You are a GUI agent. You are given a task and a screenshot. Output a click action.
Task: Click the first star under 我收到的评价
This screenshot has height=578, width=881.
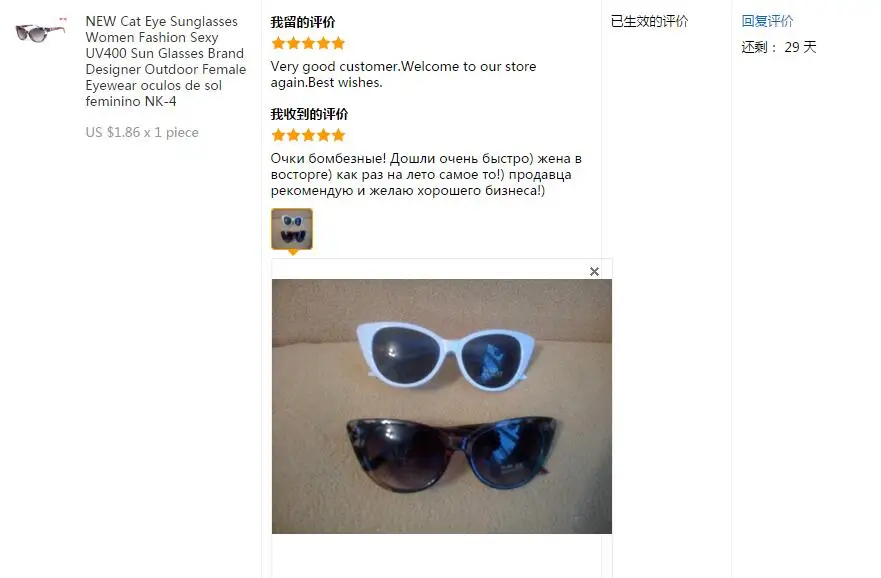click(278, 135)
